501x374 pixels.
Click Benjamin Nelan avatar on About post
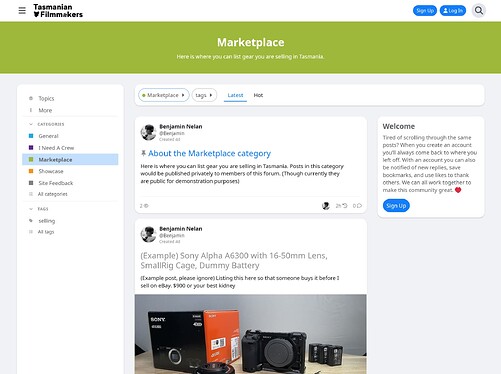click(x=148, y=132)
